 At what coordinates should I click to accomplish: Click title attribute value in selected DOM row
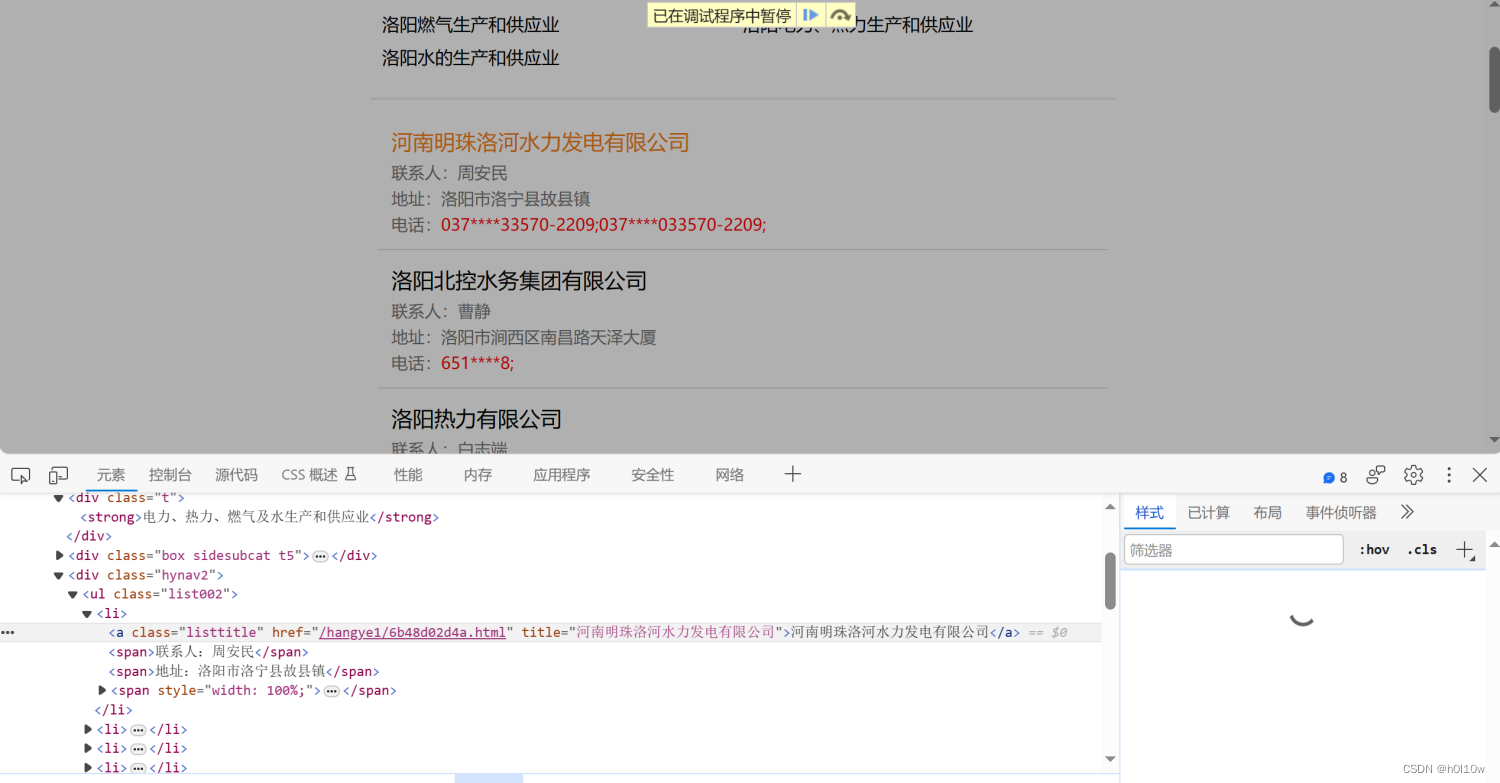coord(676,632)
